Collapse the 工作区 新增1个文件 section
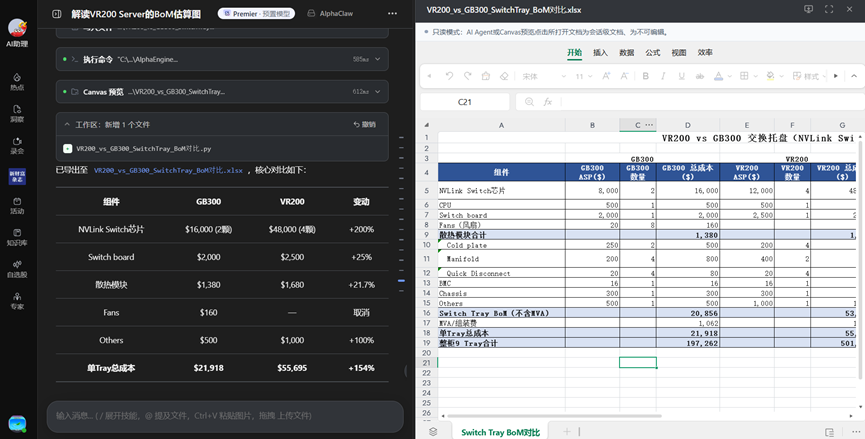 point(67,125)
